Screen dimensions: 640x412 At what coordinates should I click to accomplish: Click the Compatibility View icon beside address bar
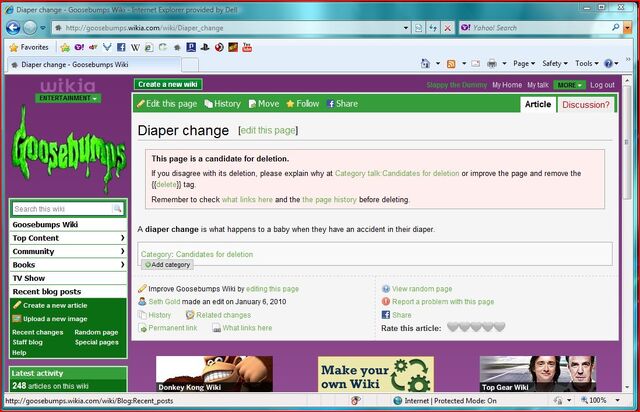[418, 28]
